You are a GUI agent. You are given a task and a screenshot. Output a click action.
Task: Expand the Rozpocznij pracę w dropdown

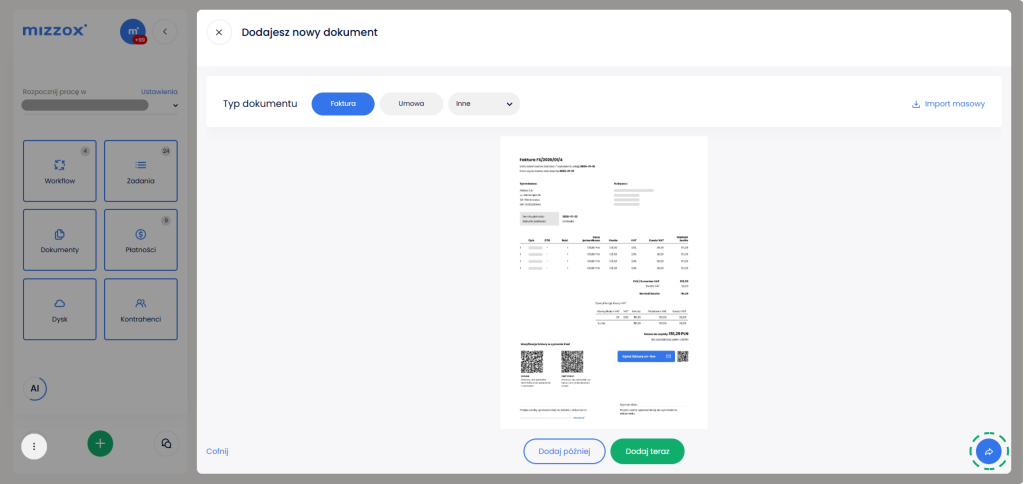click(99, 104)
